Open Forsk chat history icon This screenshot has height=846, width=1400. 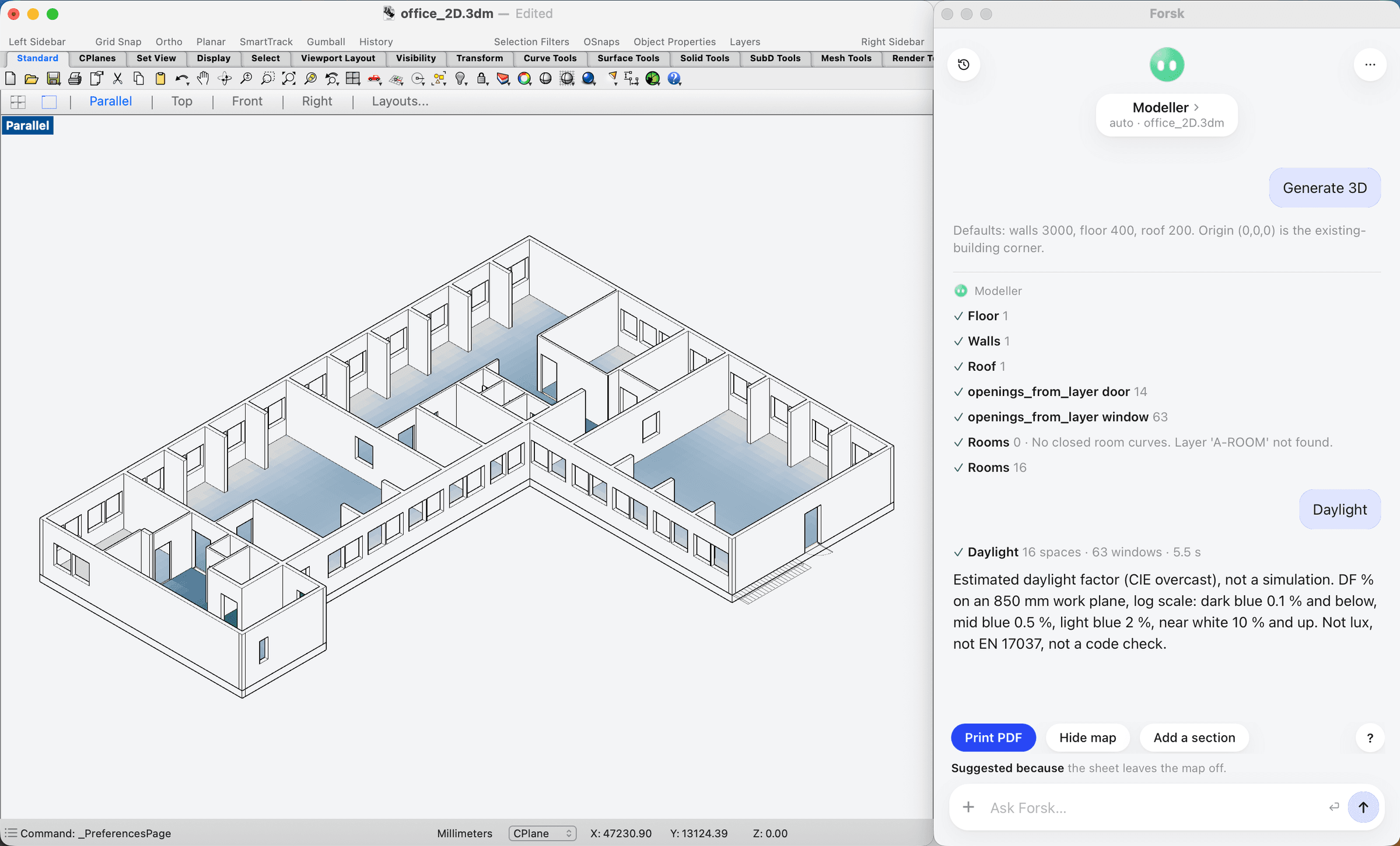[964, 65]
